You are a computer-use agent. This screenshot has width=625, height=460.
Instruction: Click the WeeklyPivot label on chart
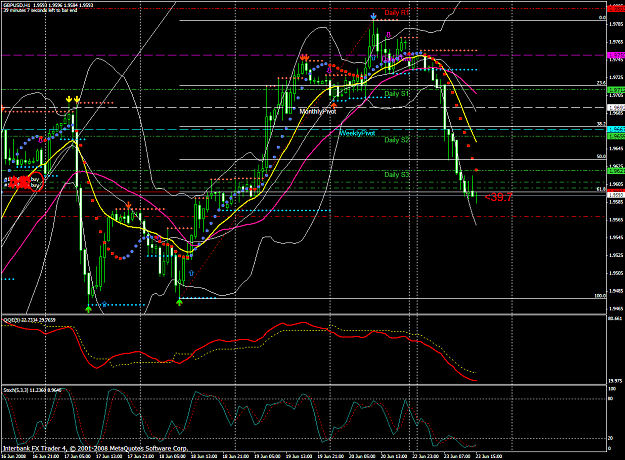357,133
